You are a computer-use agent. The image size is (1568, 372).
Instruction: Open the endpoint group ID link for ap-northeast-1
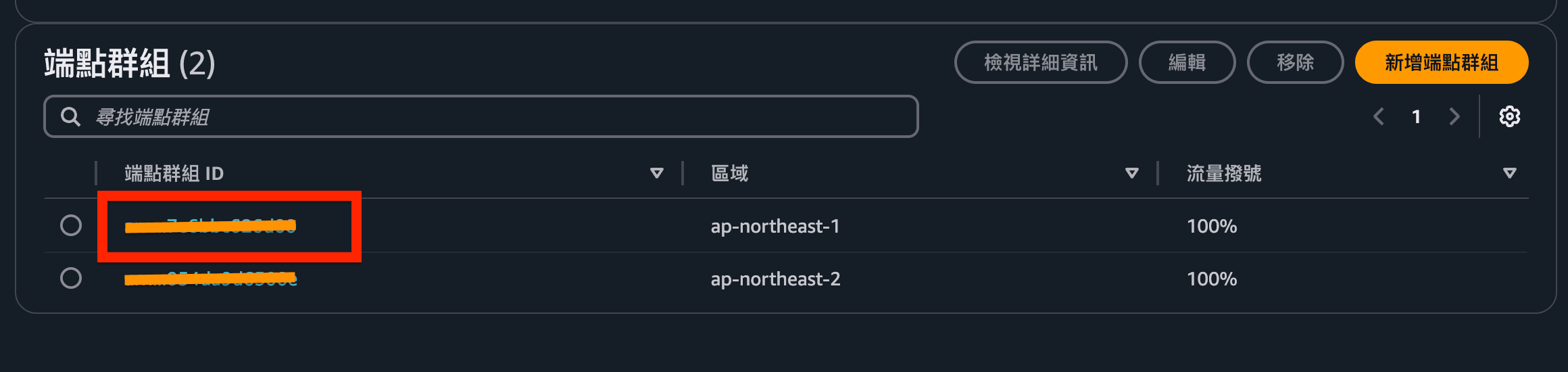point(211,226)
